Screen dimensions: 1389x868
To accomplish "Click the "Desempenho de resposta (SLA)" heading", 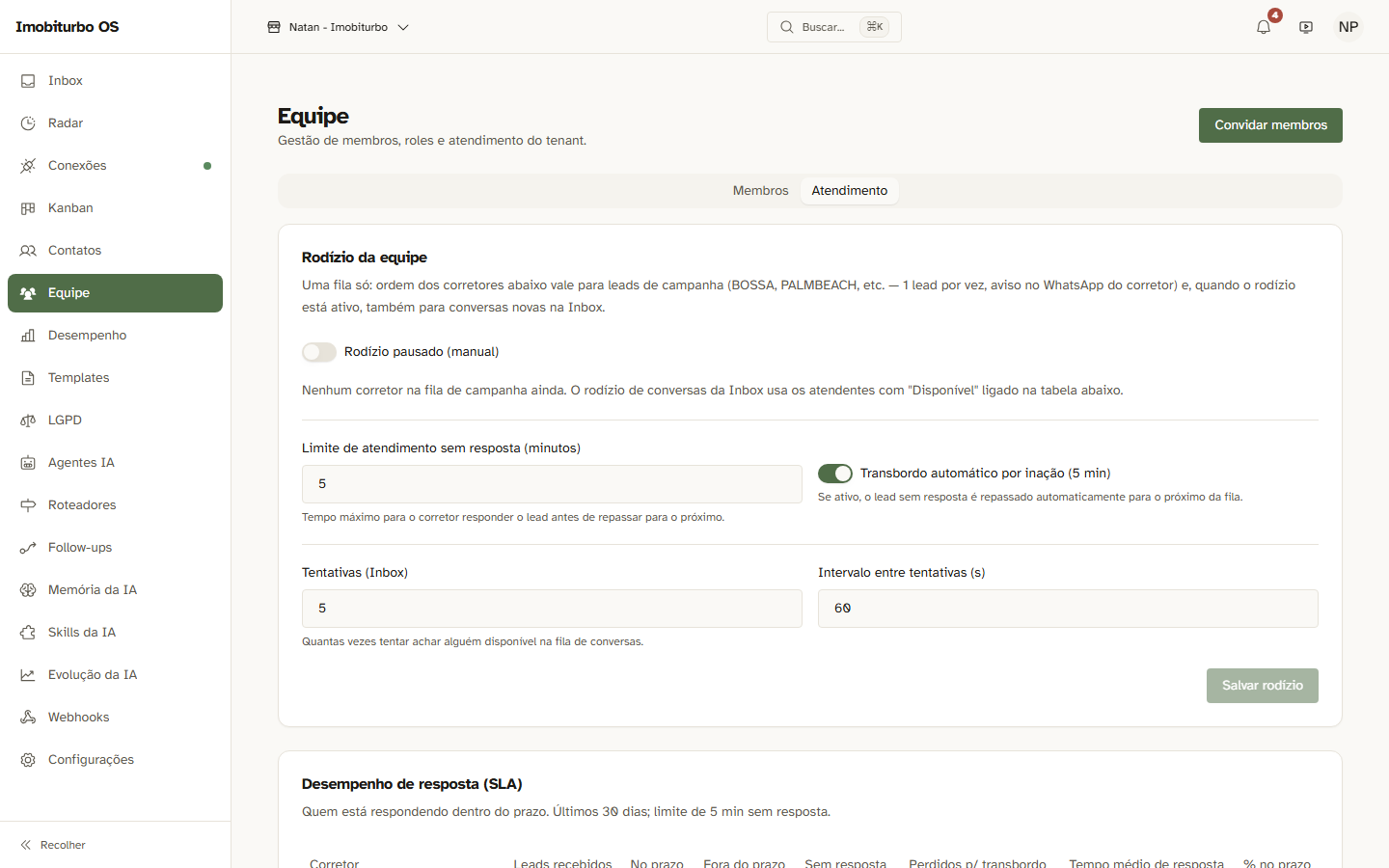I will (412, 784).
